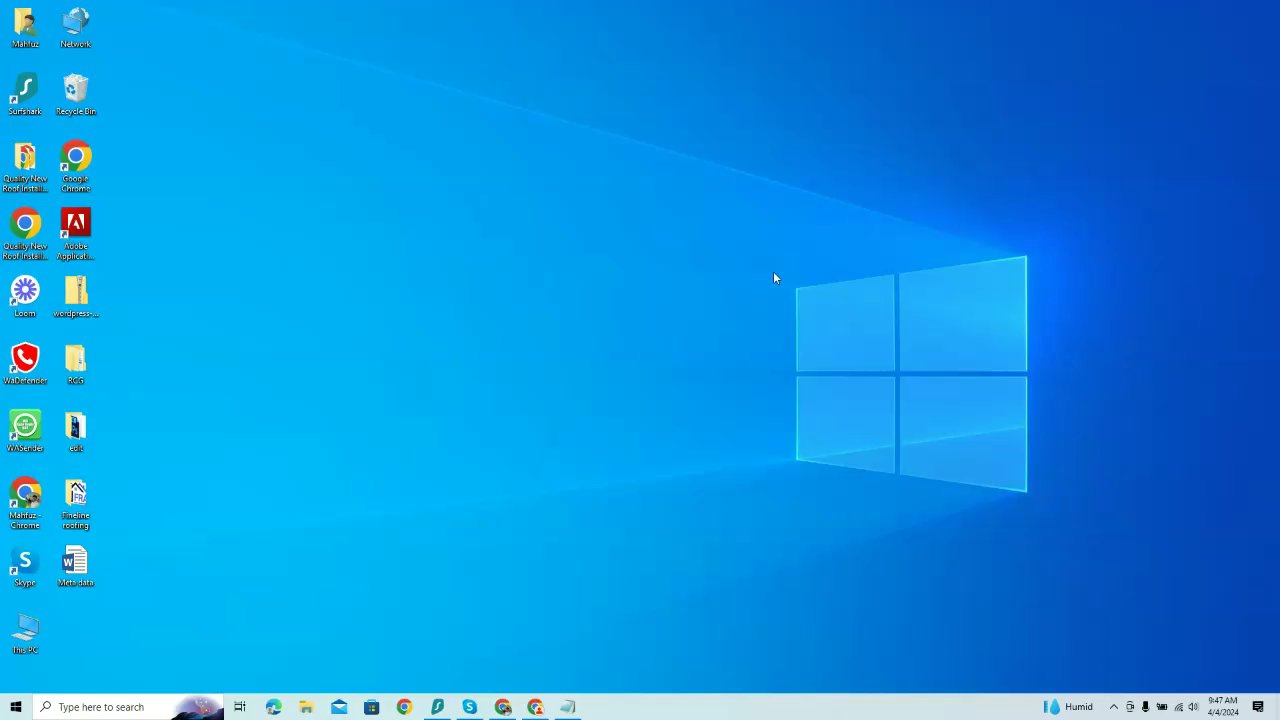Select the wordpress zip archive icon
1280x720 pixels.
click(76, 297)
